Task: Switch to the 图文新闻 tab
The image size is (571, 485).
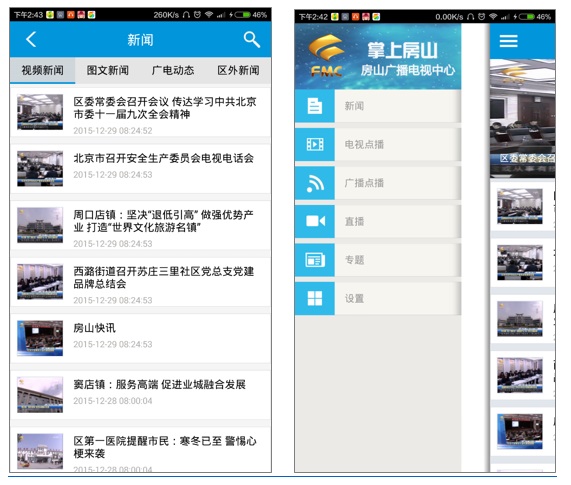Action: (x=107, y=70)
